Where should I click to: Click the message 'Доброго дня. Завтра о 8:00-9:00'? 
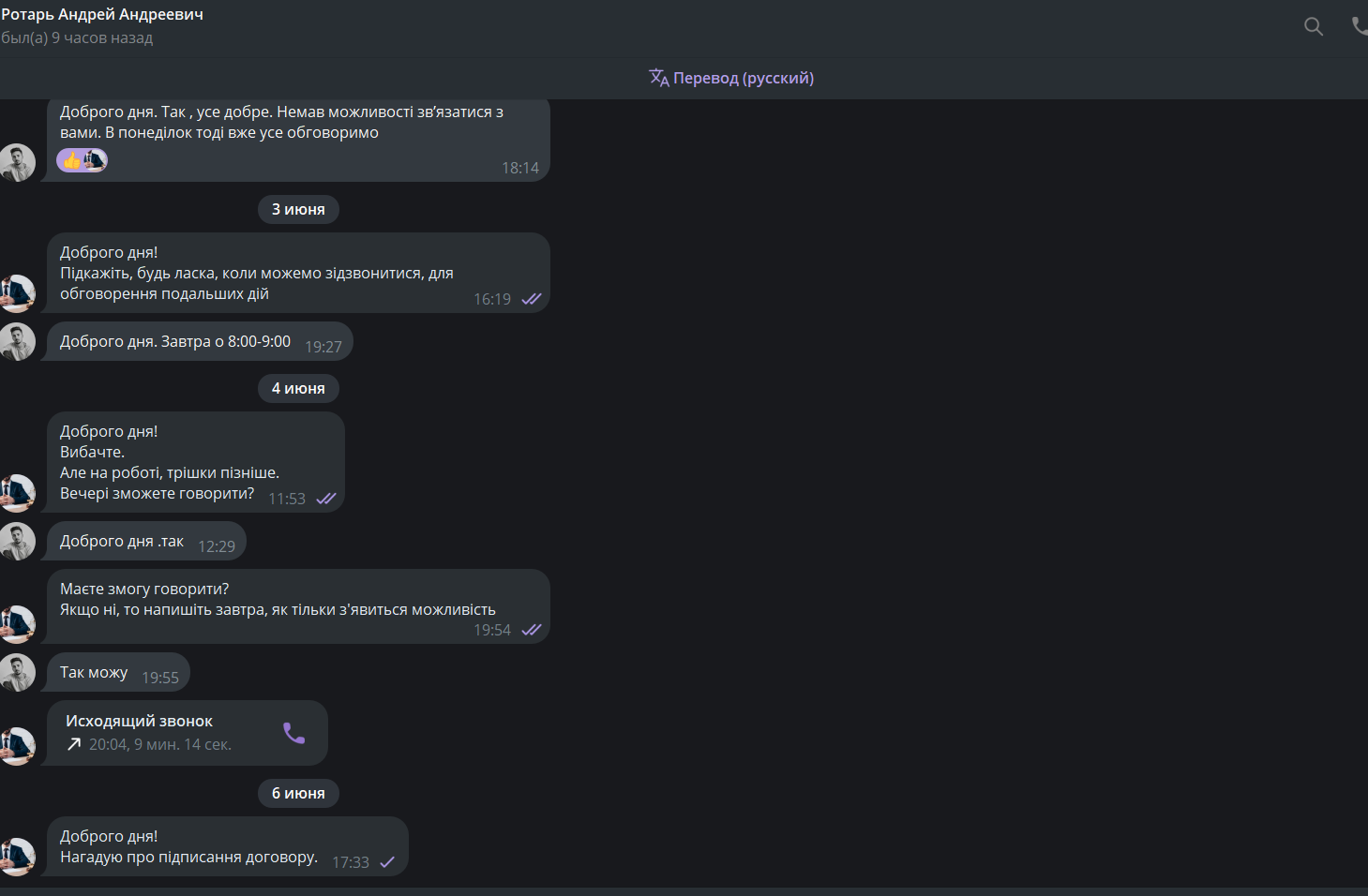(200, 341)
